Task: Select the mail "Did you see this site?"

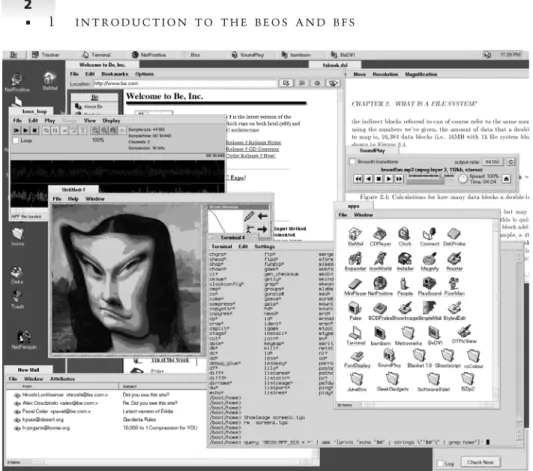Action: point(146,395)
